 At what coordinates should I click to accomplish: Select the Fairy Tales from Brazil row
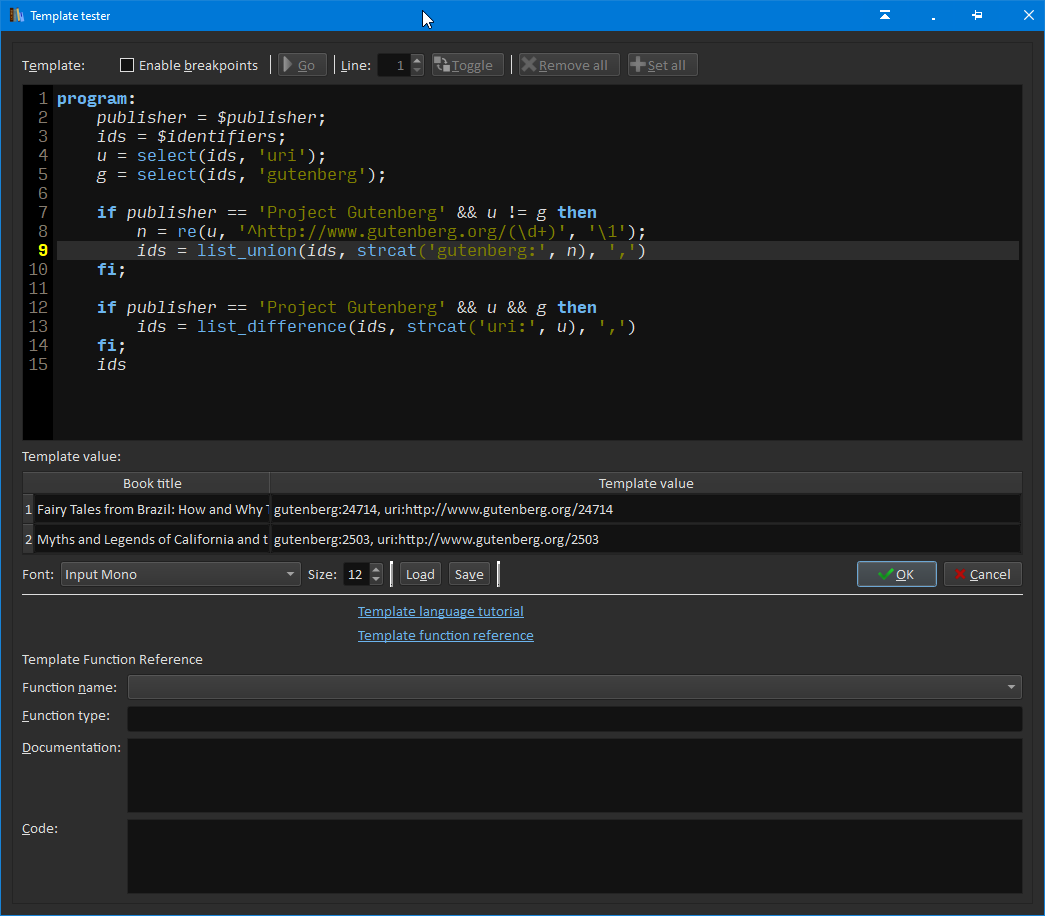(x=152, y=509)
